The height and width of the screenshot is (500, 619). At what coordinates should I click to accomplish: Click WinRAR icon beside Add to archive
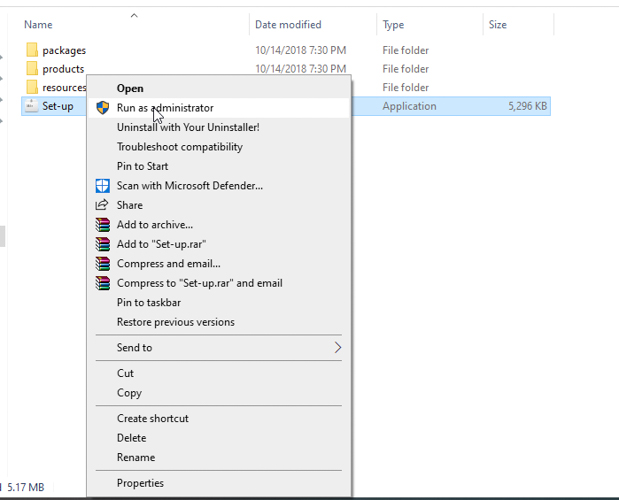pos(103,225)
